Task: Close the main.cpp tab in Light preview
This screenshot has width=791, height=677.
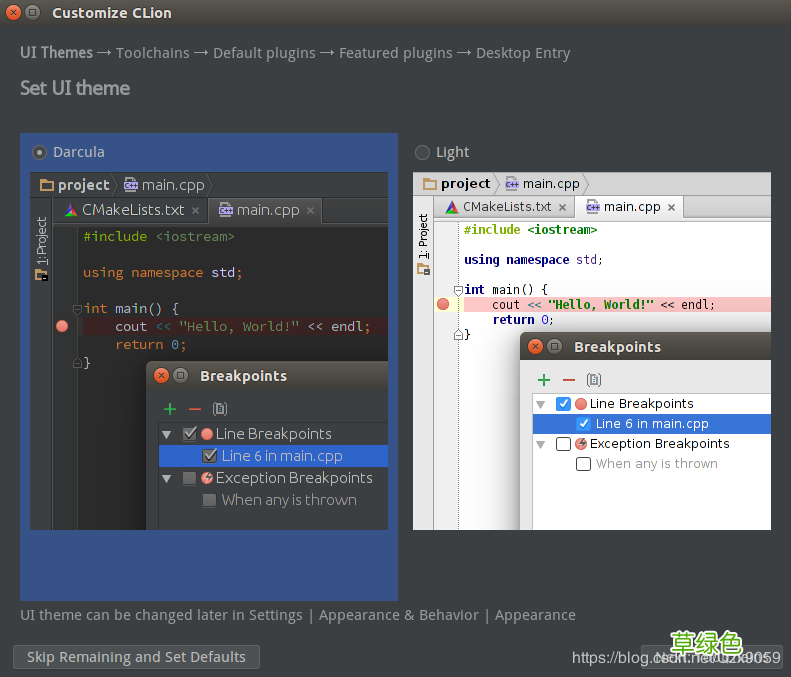Action: coord(671,207)
